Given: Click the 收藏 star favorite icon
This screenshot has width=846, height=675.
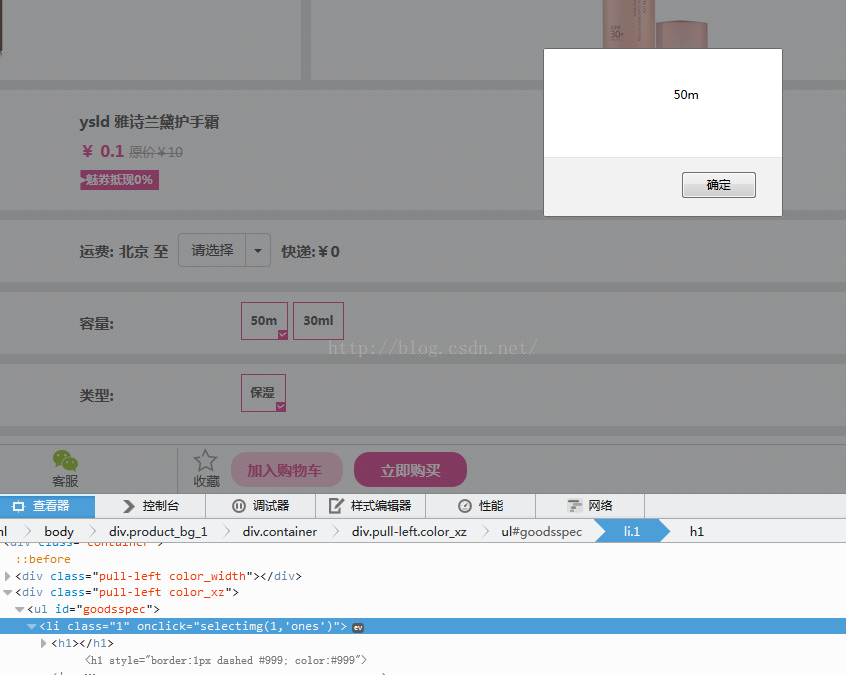Looking at the screenshot, I should click(x=206, y=468).
